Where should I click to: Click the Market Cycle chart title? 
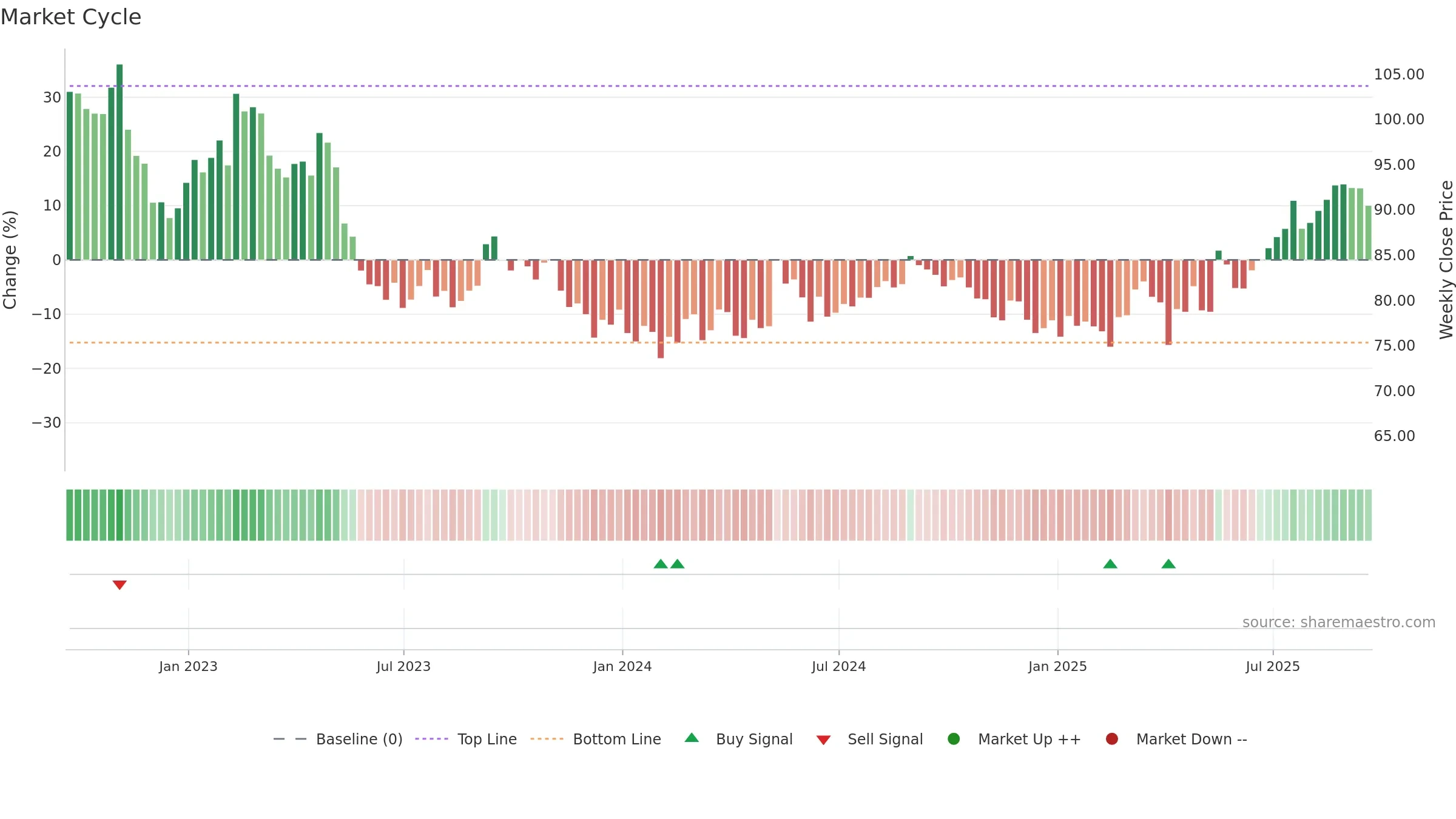[71, 17]
